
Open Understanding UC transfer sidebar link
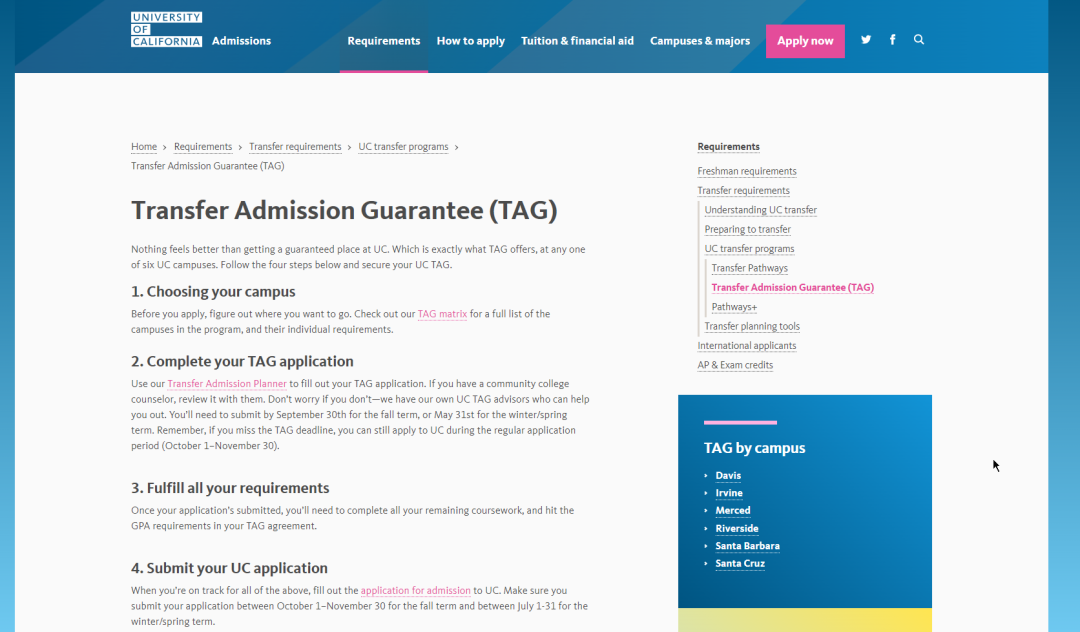[760, 210]
